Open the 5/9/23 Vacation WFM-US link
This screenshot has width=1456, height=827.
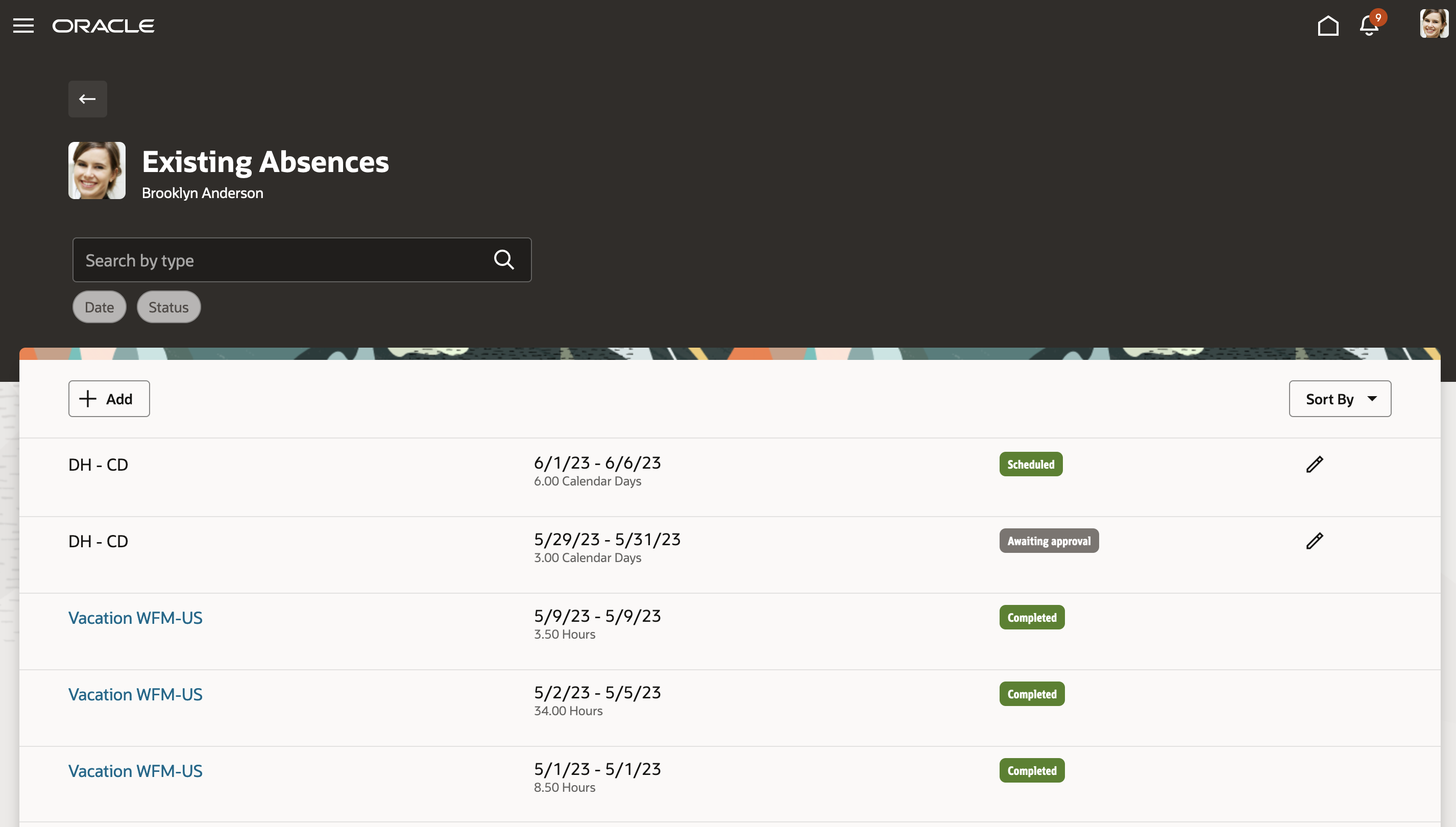pos(135,617)
